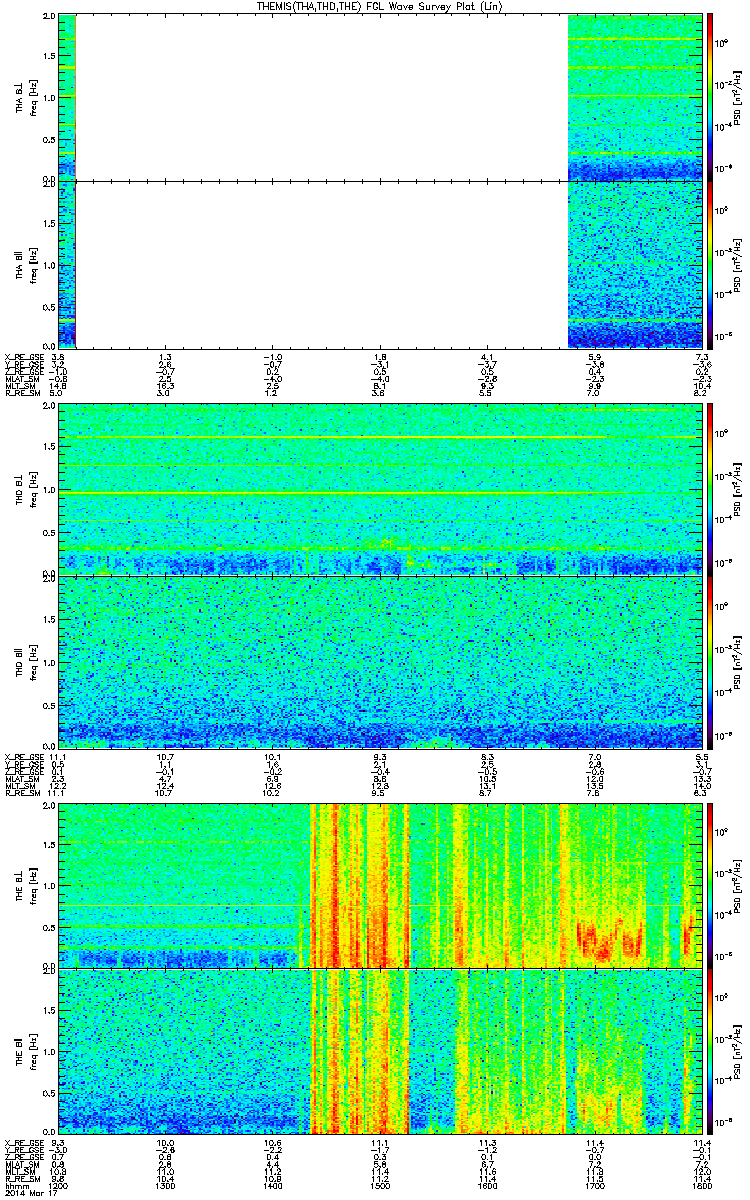Click X_RE_GSE row label below THA panels

[x=23, y=357]
